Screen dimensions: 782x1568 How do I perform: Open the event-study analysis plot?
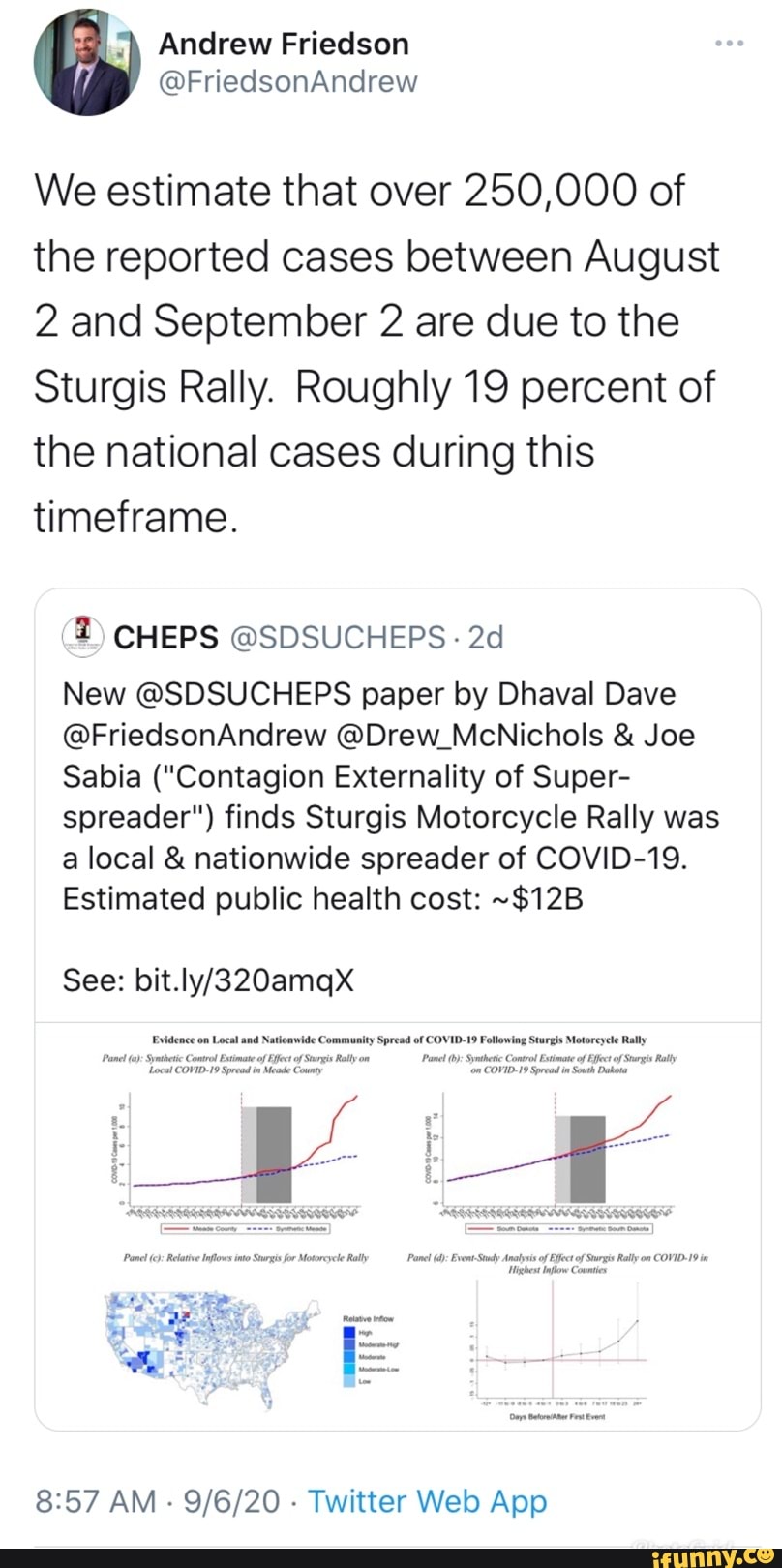click(558, 1338)
